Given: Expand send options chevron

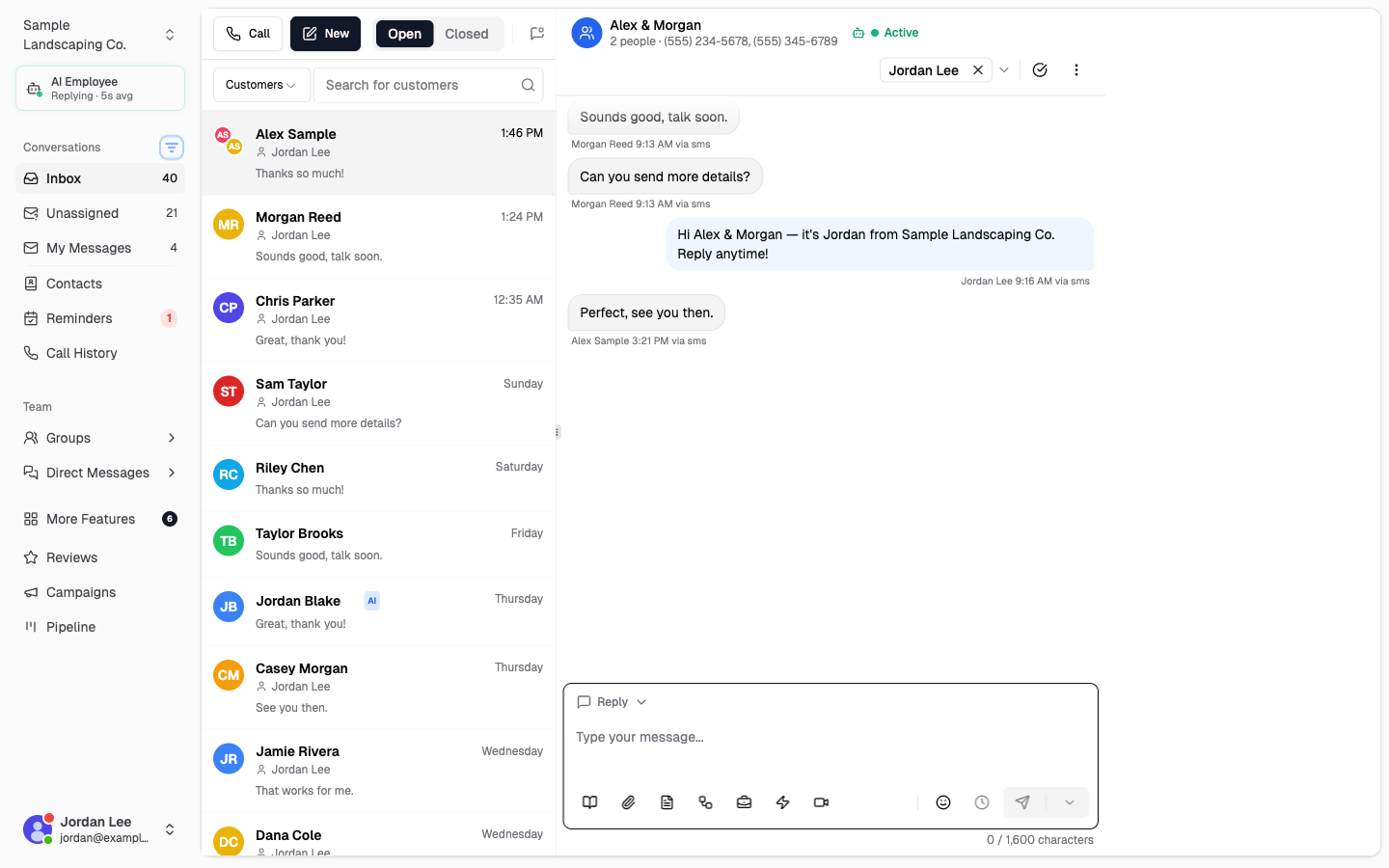Looking at the screenshot, I should [x=1069, y=802].
